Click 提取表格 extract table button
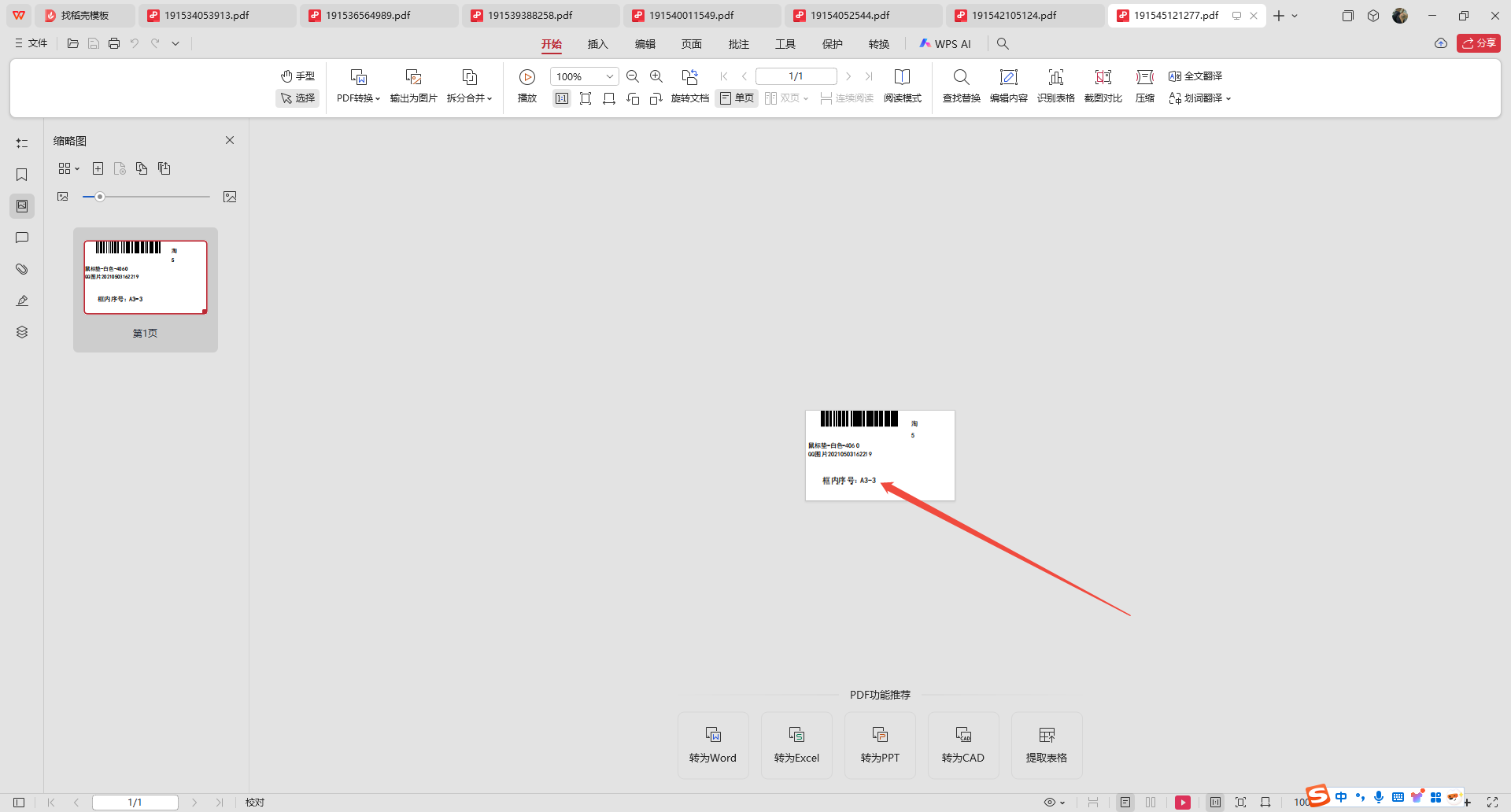1511x812 pixels. click(1047, 745)
